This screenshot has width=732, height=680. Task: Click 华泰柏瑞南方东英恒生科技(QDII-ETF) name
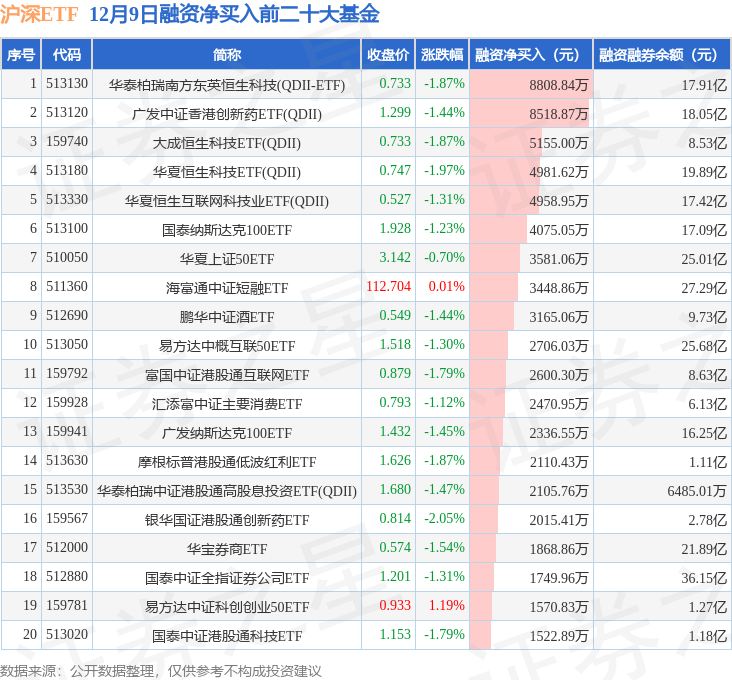pos(227,85)
